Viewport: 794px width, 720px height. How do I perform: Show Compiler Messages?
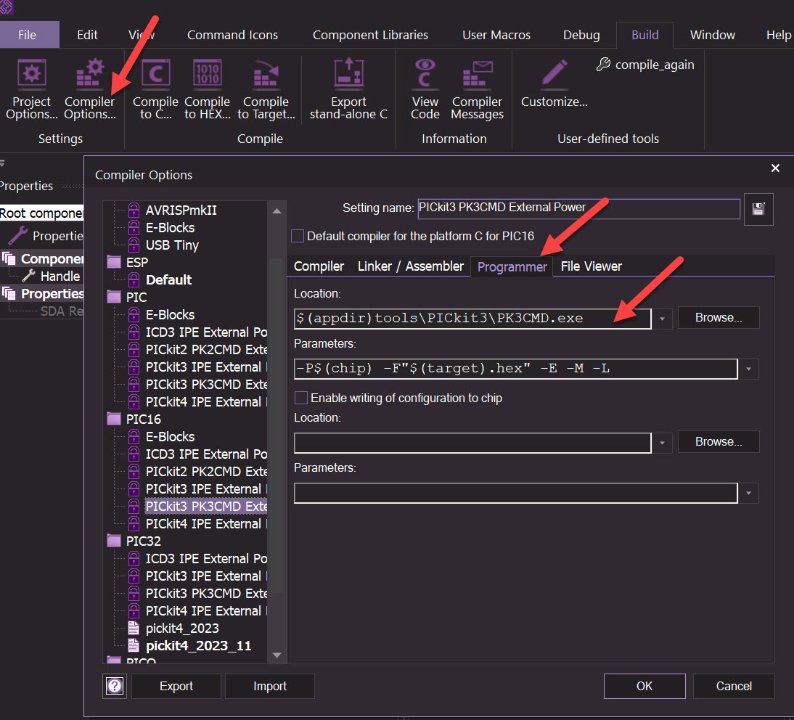coord(477,90)
